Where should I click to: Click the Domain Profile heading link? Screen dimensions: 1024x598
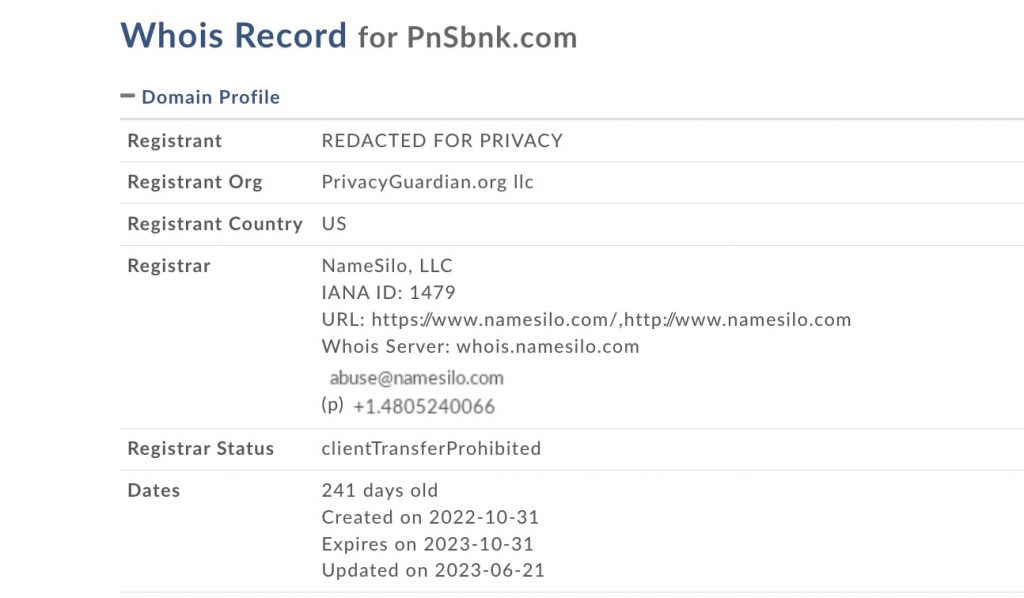click(x=210, y=97)
